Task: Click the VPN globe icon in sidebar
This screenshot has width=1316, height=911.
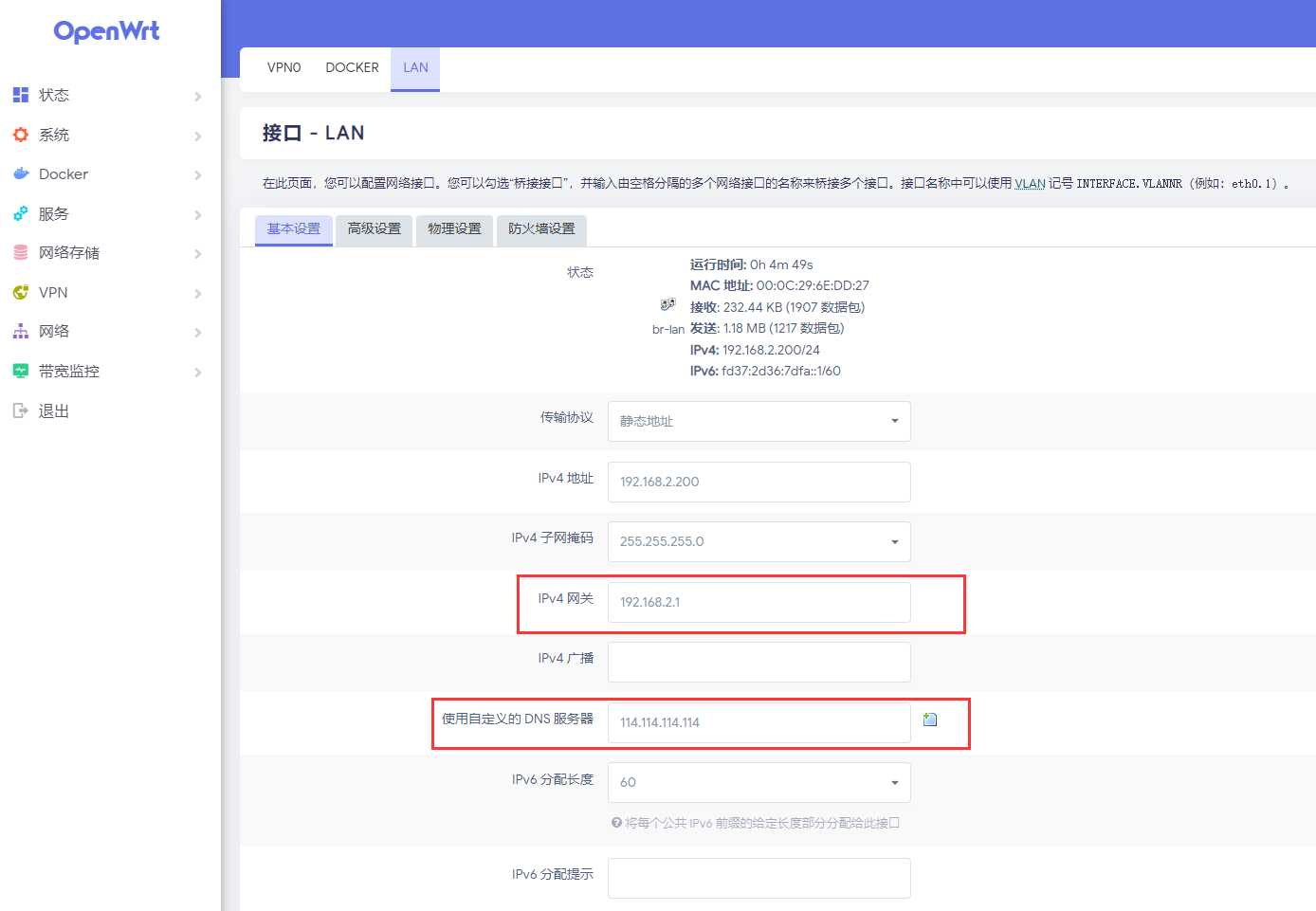Action: pos(21,292)
